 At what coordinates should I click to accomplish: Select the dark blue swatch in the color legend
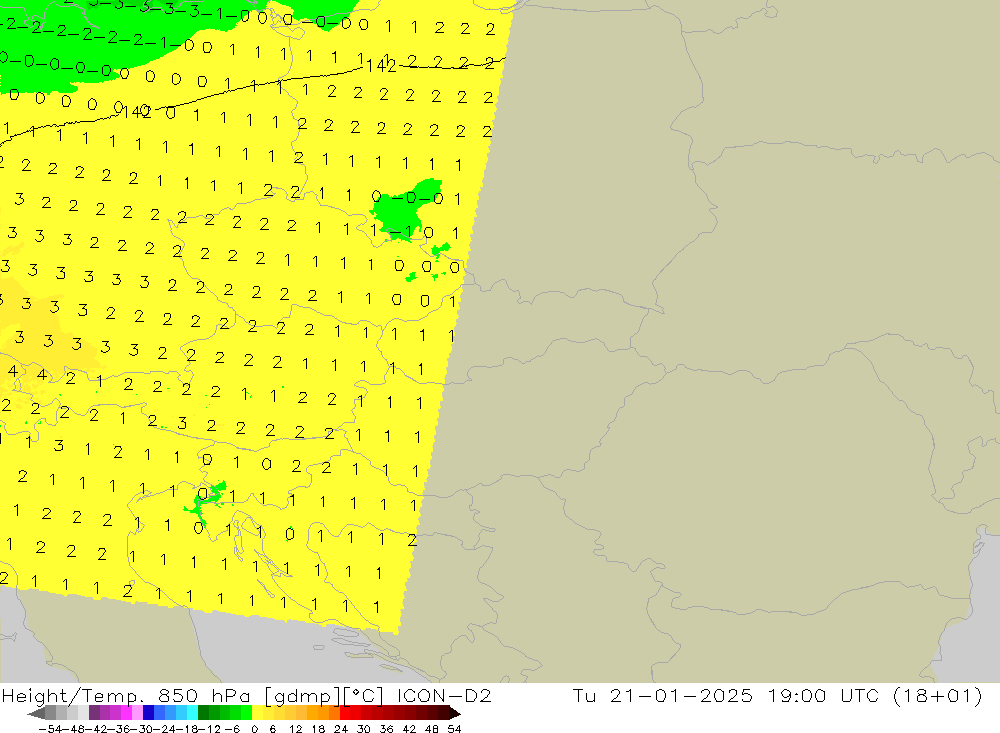[x=148, y=713]
